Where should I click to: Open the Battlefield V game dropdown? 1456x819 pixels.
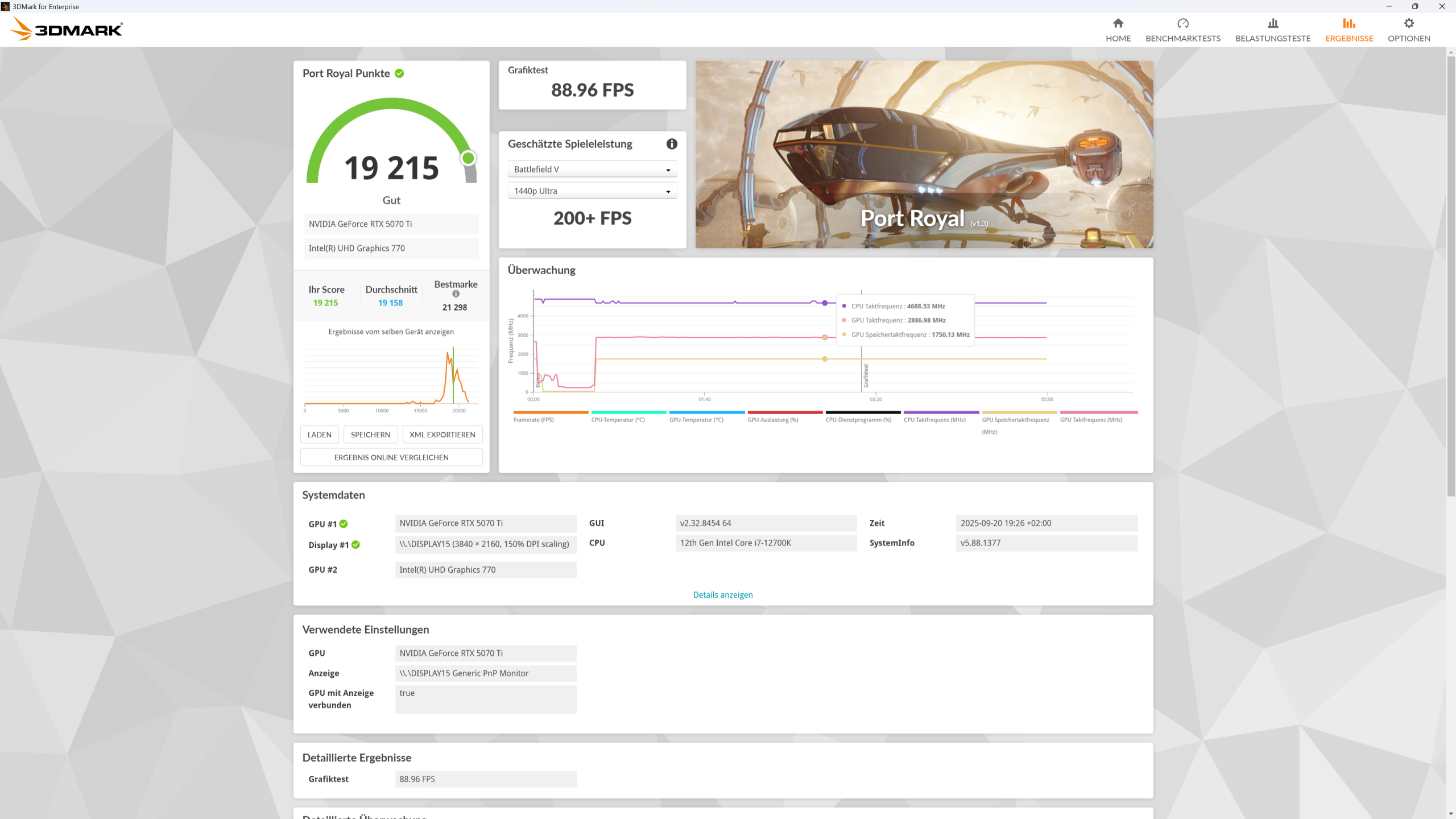[x=592, y=169]
